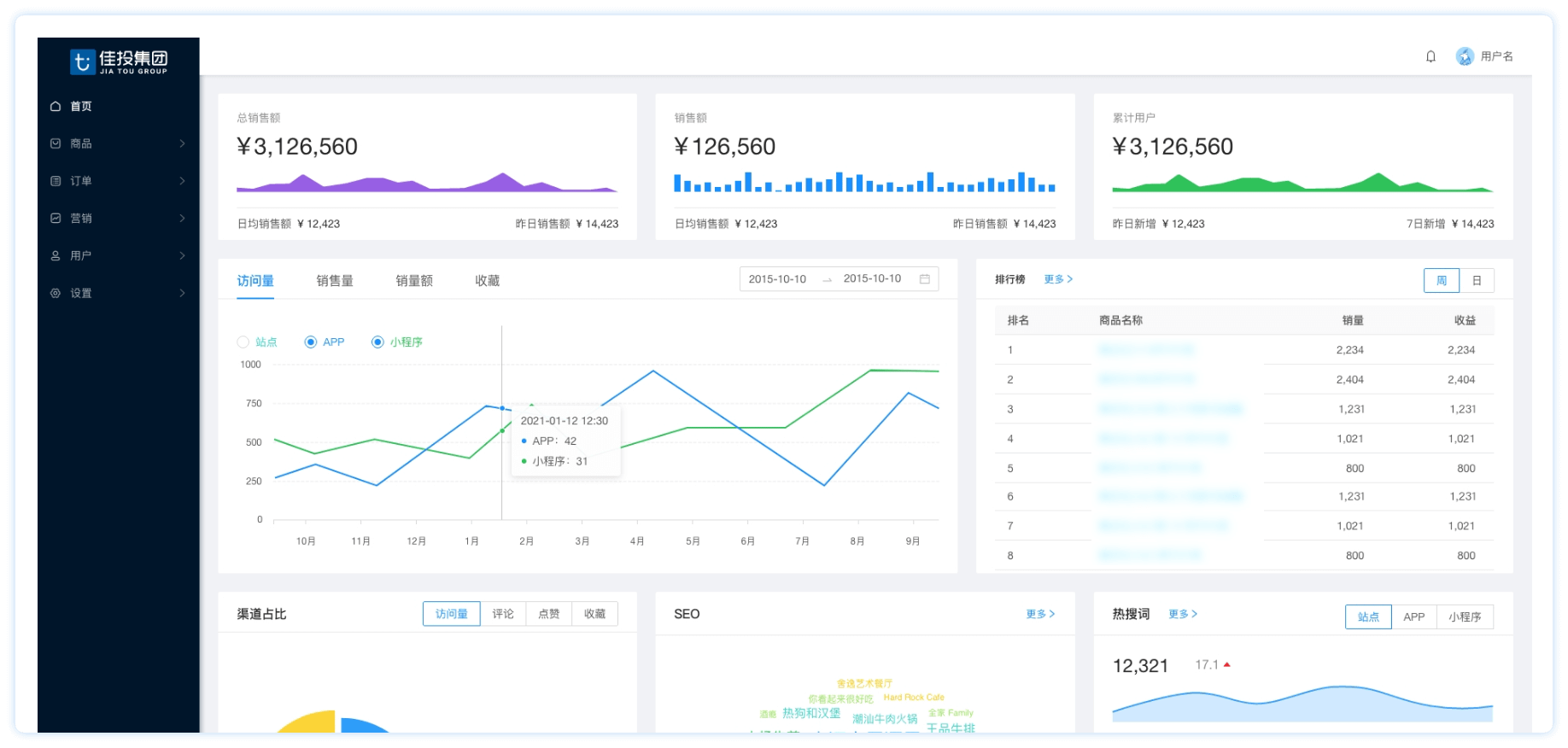The width and height of the screenshot is (1568, 748).
Task: Expand the 商品 menu chevron
Action: [182, 143]
